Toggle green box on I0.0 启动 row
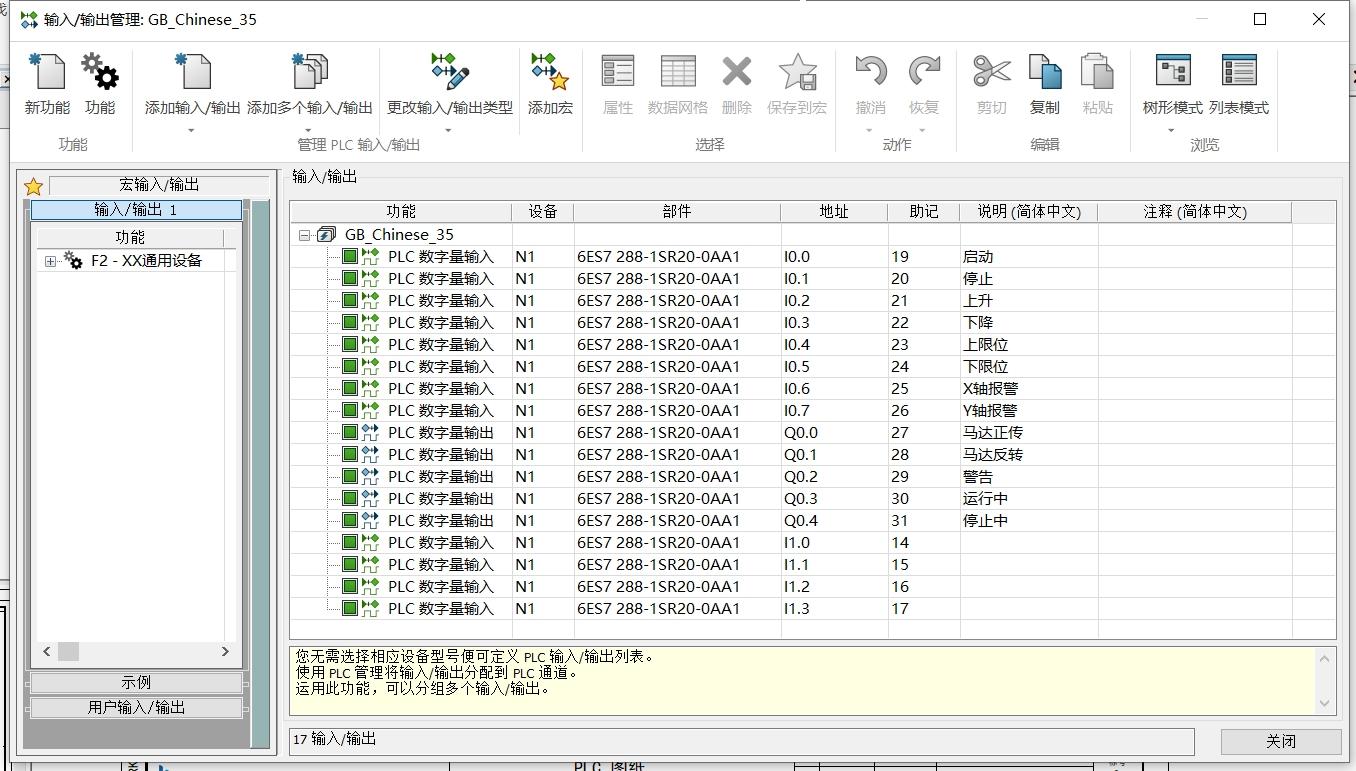1356x771 pixels. [x=349, y=256]
